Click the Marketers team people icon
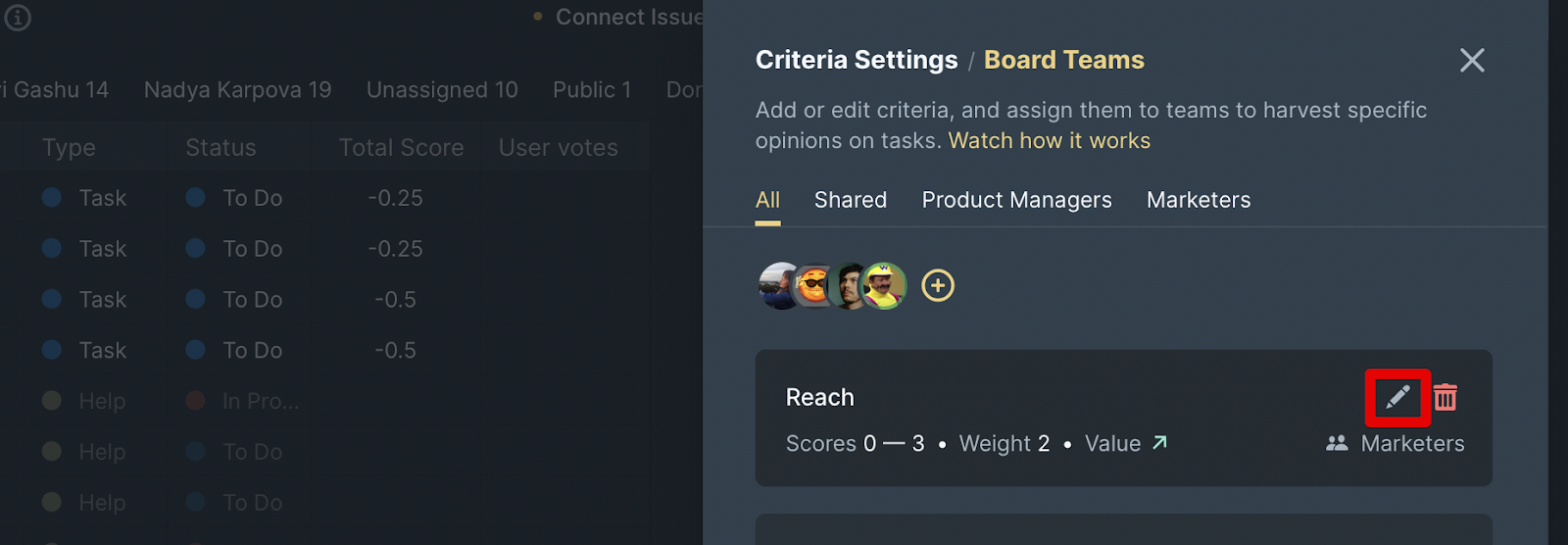This screenshot has height=545, width=1568. tap(1337, 443)
